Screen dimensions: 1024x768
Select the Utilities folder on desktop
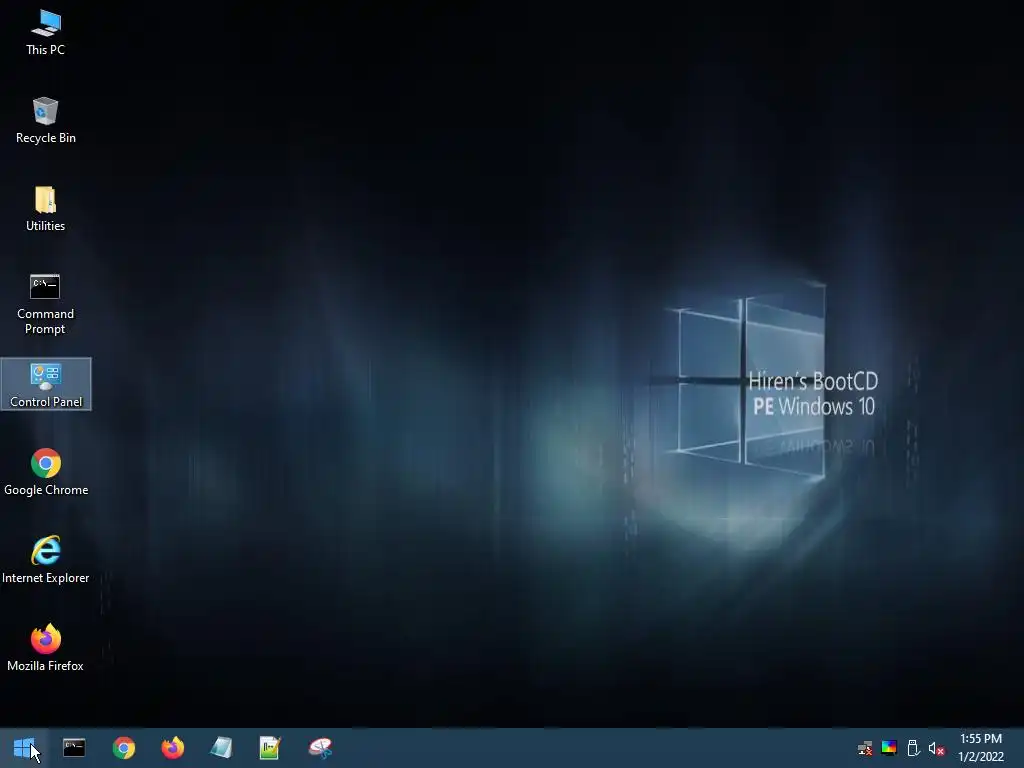pyautogui.click(x=45, y=209)
